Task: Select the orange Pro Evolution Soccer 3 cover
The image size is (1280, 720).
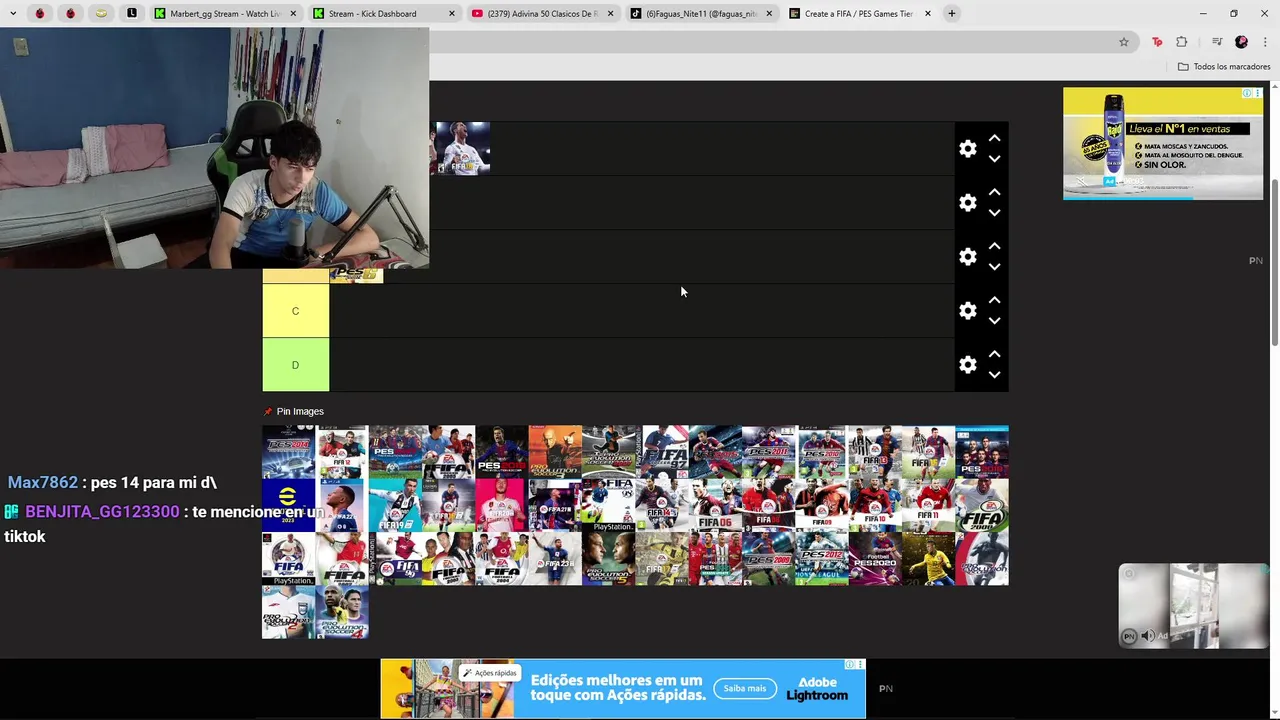Action: pyautogui.click(x=555, y=452)
